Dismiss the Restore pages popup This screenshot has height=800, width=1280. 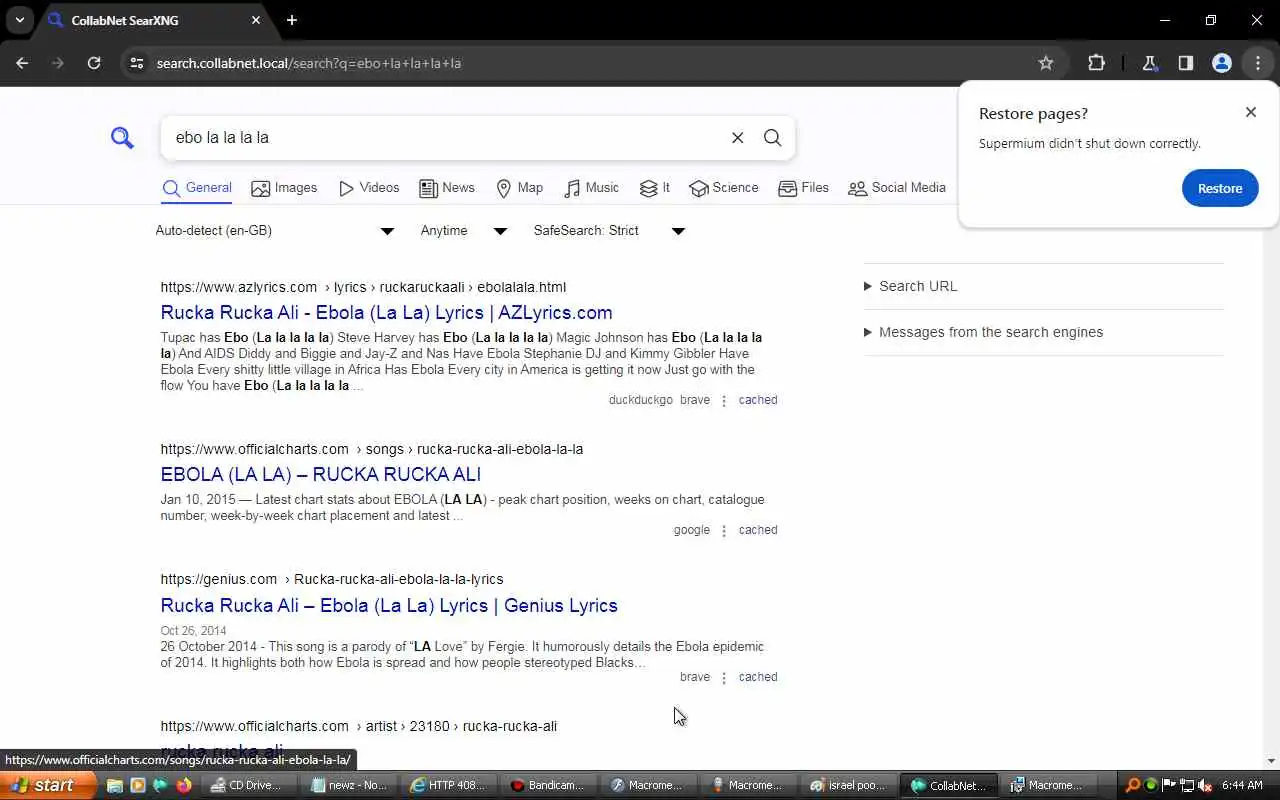1251,112
